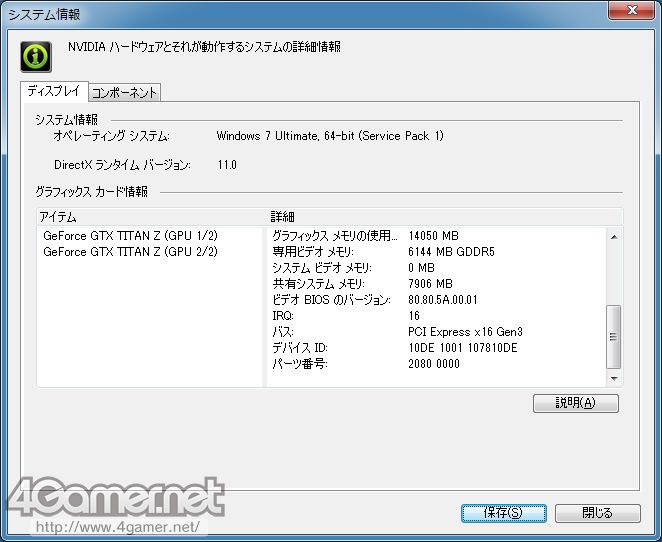662x542 pixels.
Task: Click the 説明(A) button
Action: point(575,403)
